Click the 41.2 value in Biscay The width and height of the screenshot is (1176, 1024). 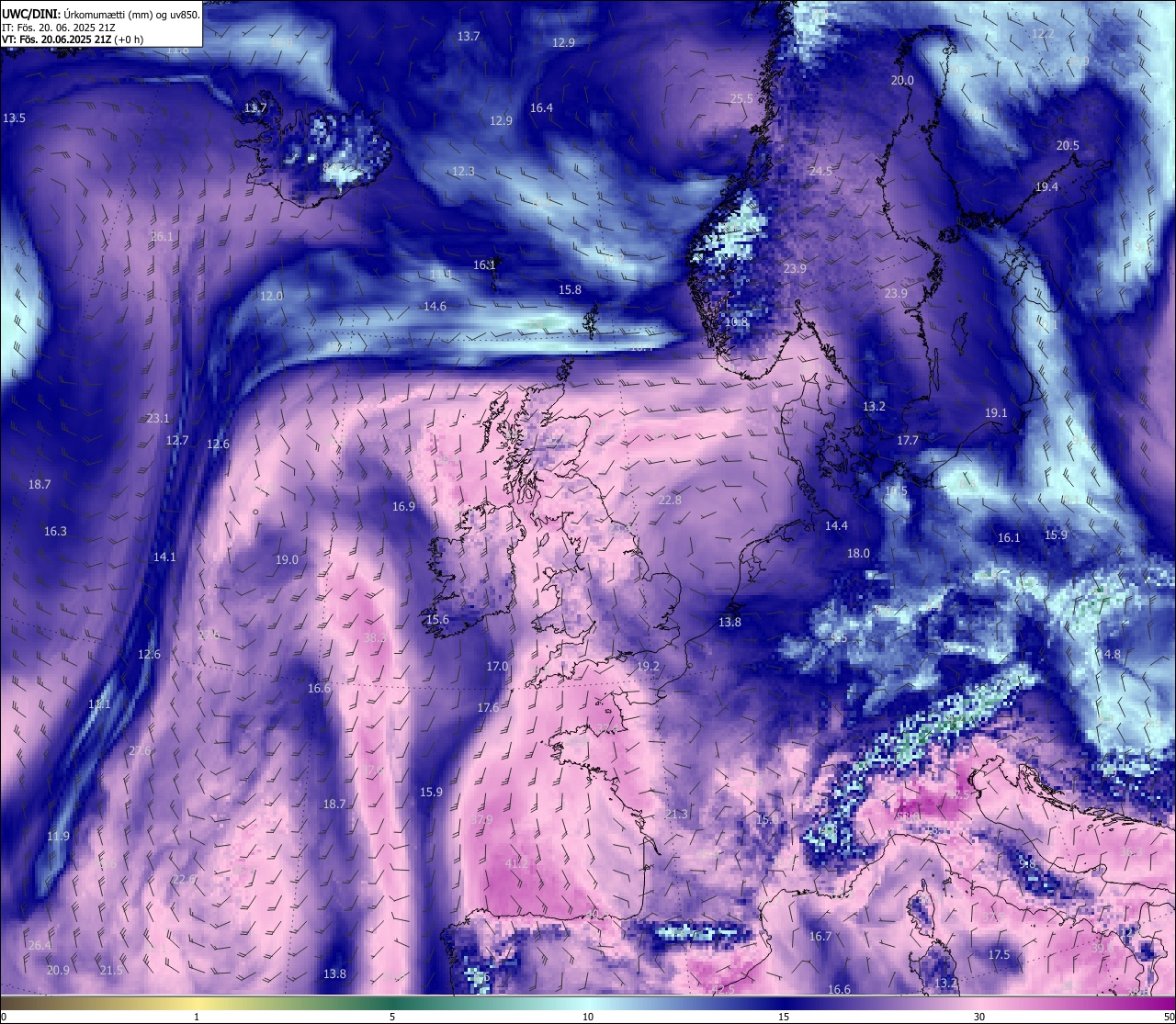[x=517, y=862]
